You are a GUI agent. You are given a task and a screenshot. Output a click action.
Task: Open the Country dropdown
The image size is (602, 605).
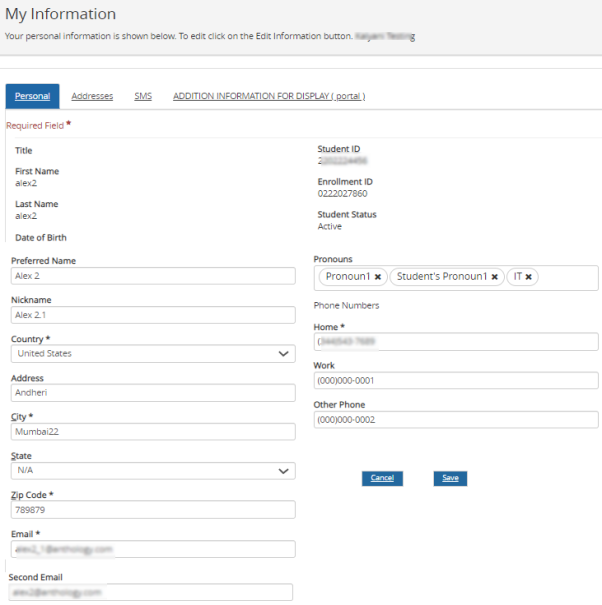tap(153, 353)
